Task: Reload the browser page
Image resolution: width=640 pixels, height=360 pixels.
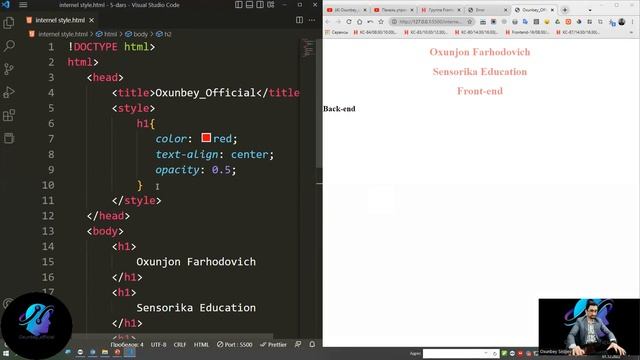Action: click(349, 22)
